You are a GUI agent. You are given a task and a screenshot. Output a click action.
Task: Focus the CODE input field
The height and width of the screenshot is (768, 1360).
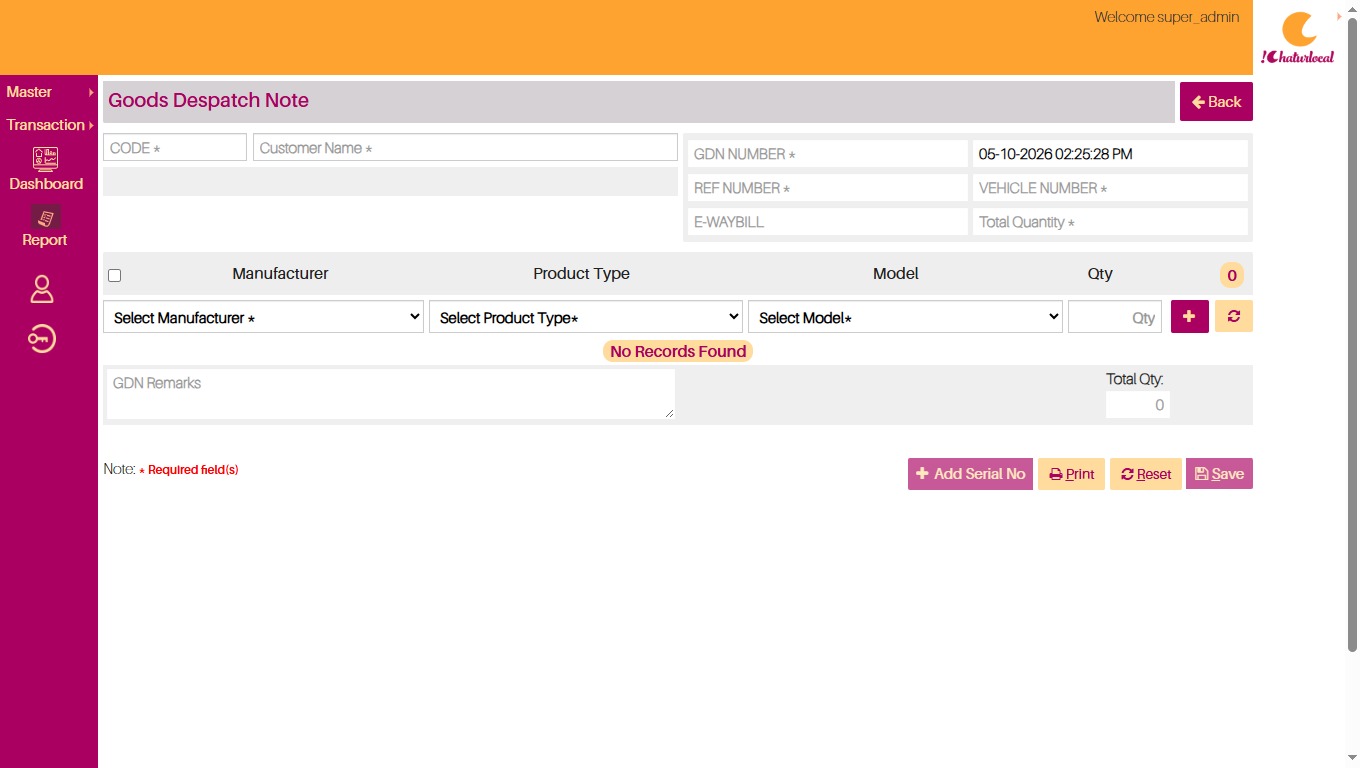(175, 147)
